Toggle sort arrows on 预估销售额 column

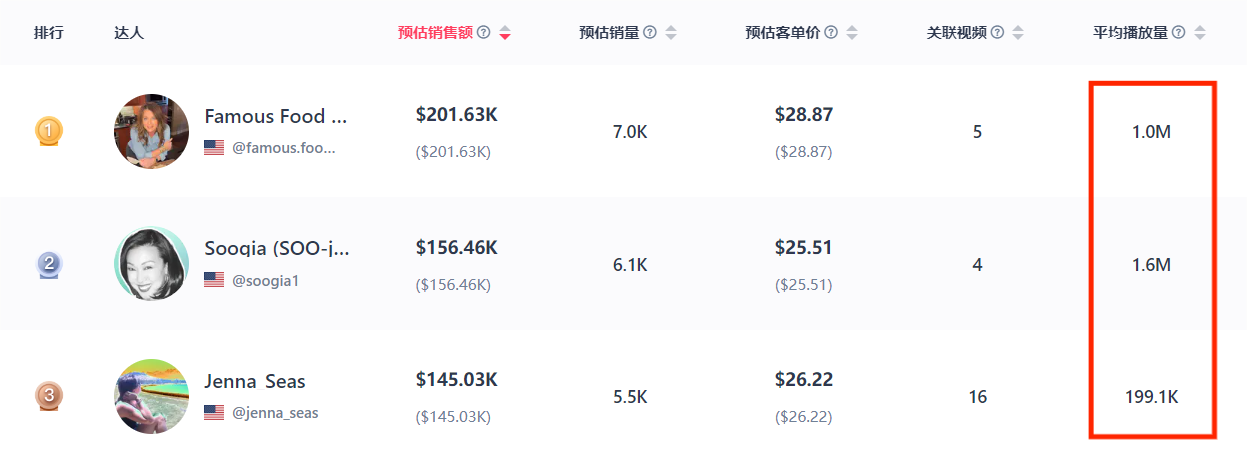pos(505,32)
